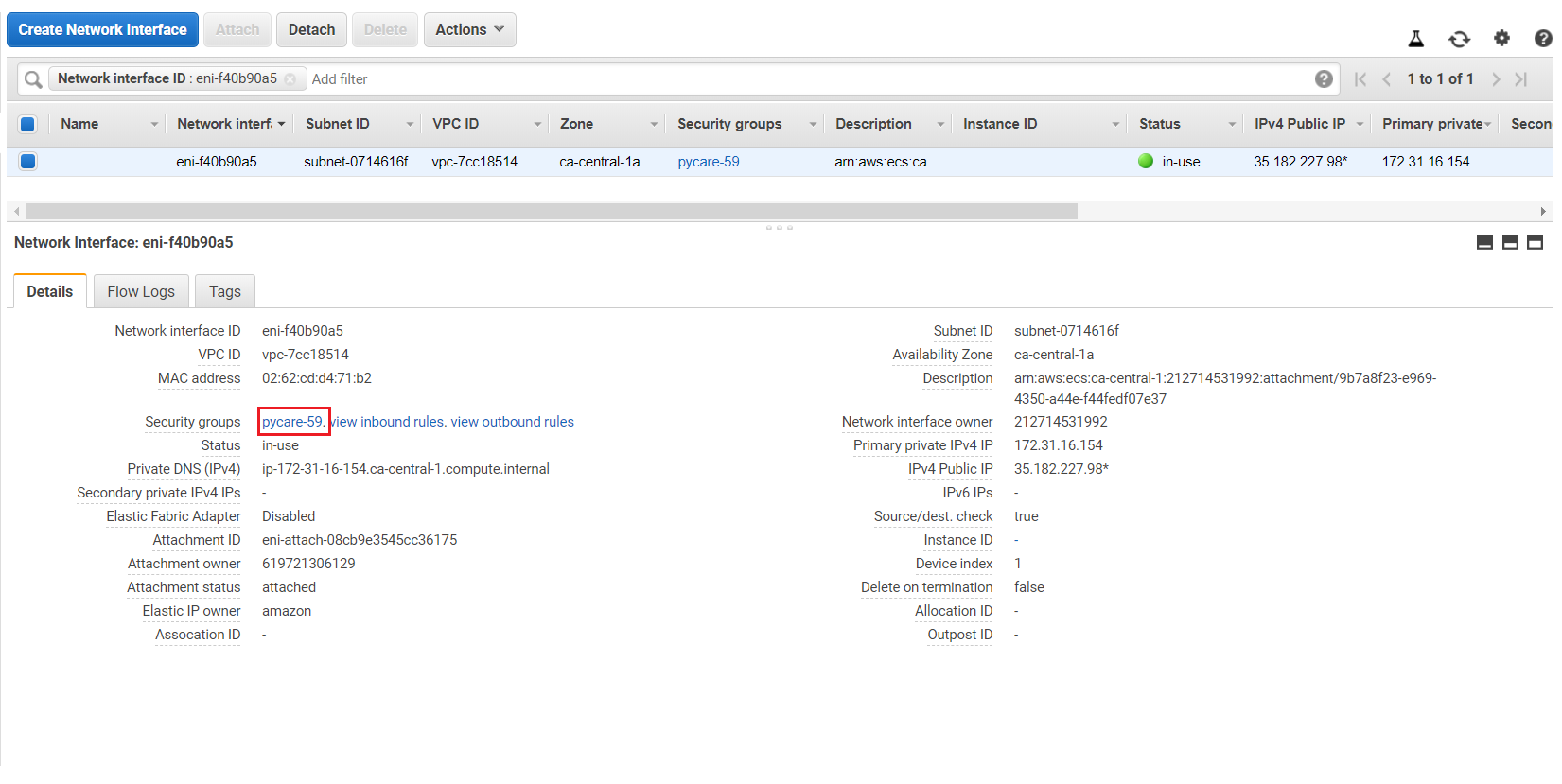Click the help icon in filter bar
The height and width of the screenshot is (784, 1562).
click(1324, 79)
